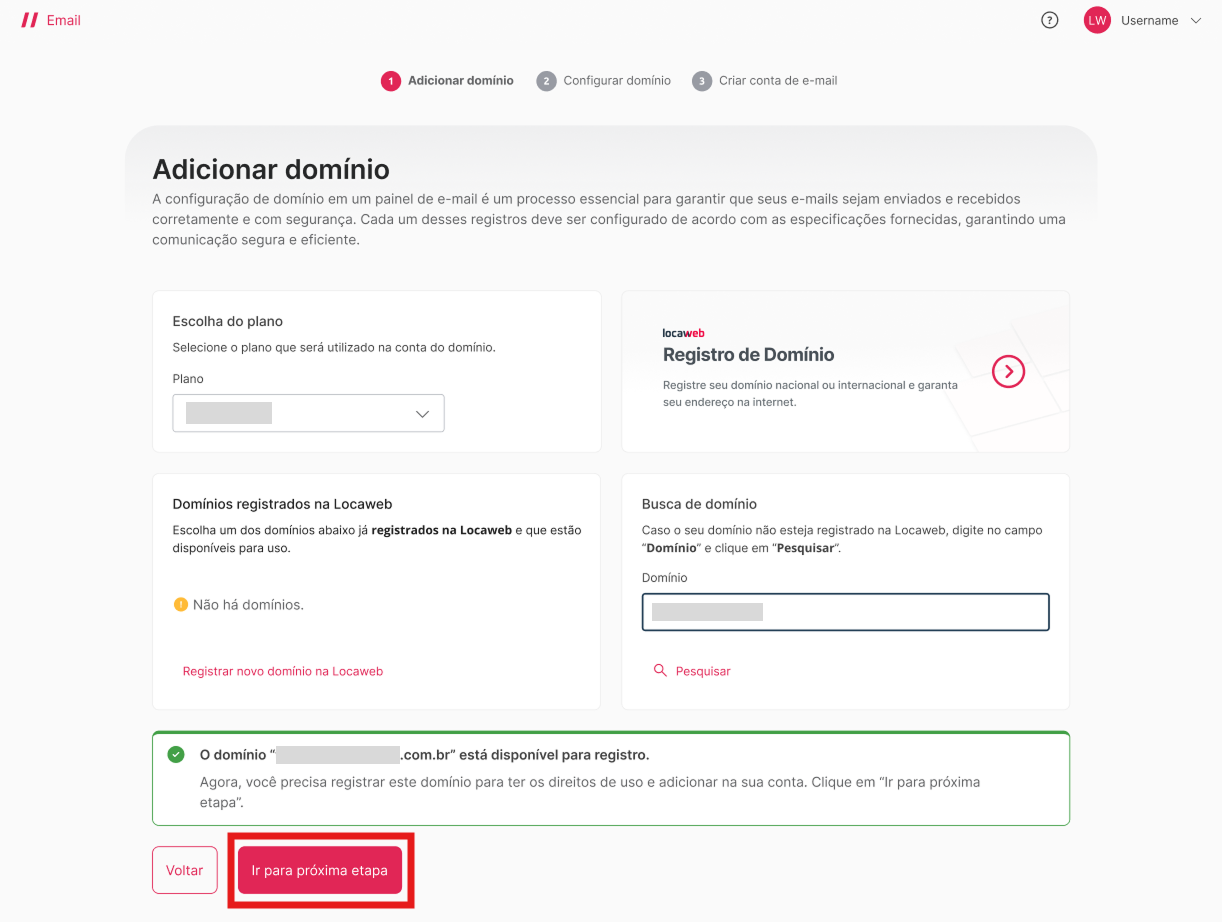
Task: Open Registrar novo domínio na Locaweb link
Action: [x=282, y=671]
